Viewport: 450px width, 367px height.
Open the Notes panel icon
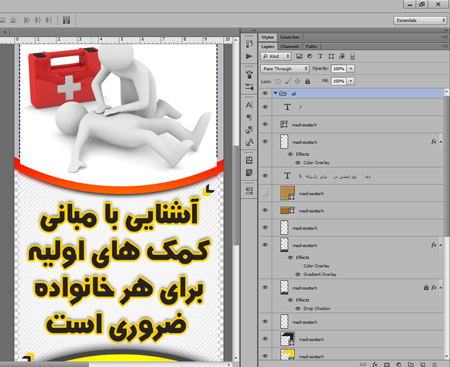249,173
